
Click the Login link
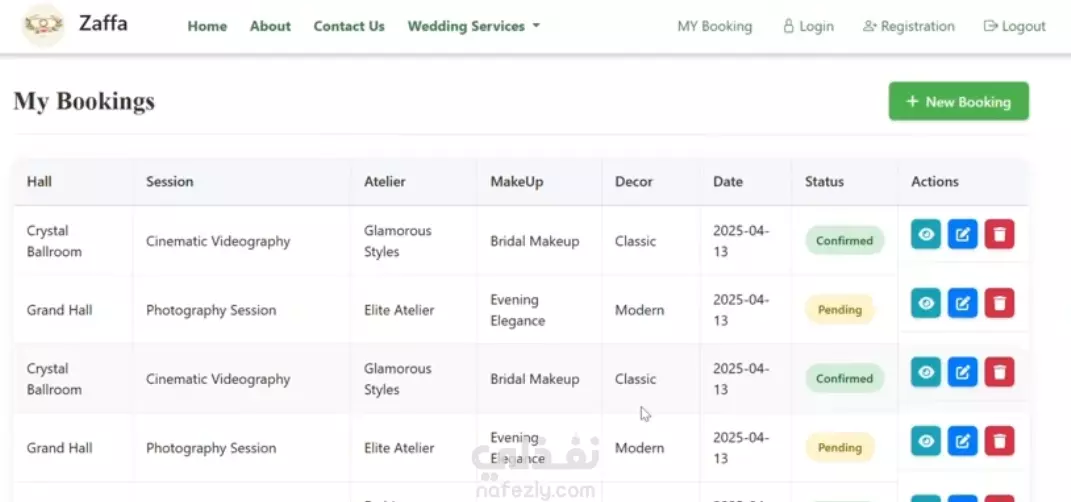[x=808, y=26]
